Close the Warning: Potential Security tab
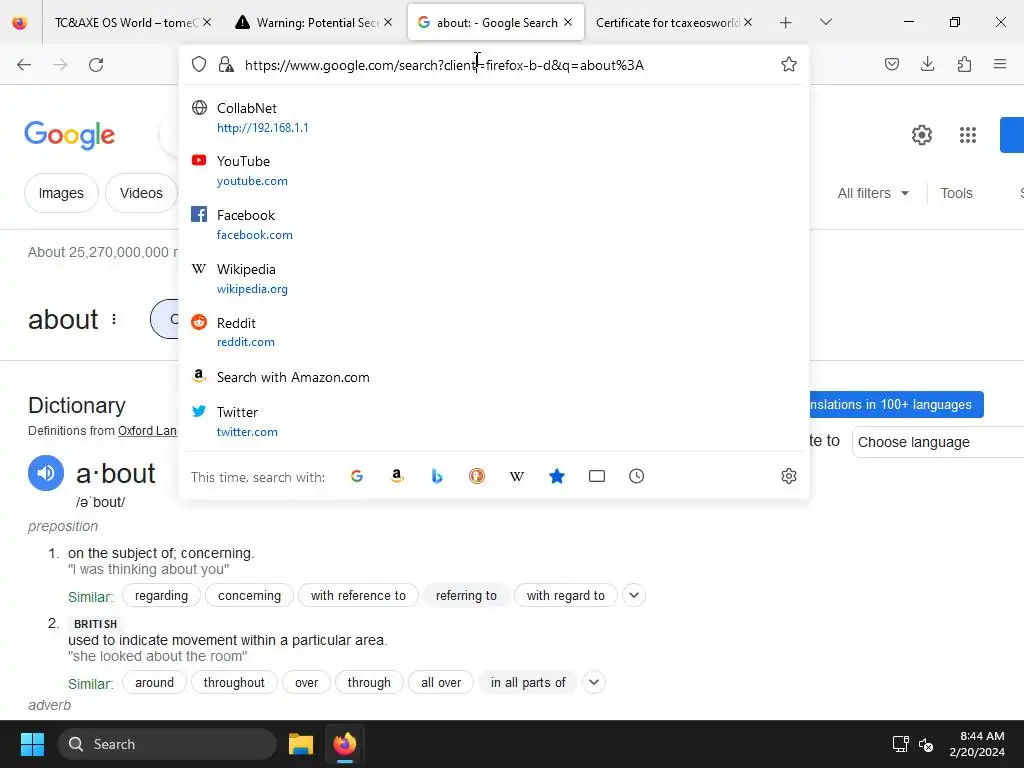The width and height of the screenshot is (1024, 768). [x=388, y=22]
